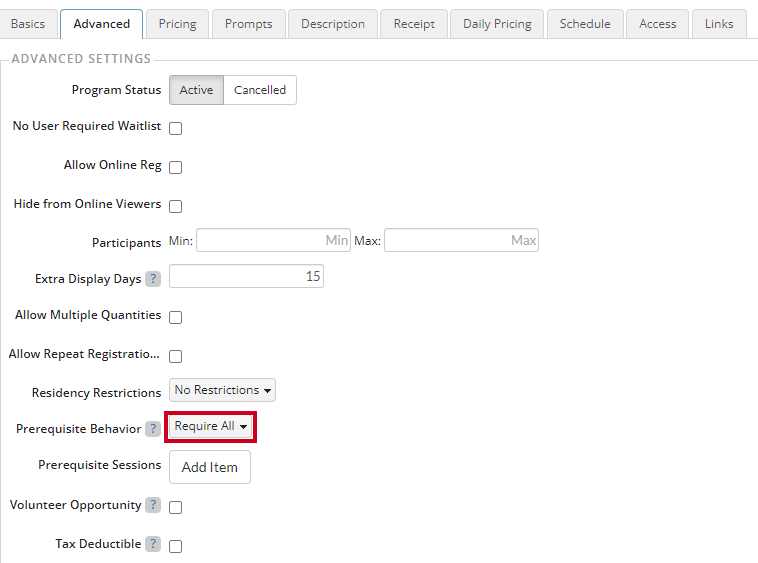Set Program Status to Active
This screenshot has width=758, height=563.
pyautogui.click(x=196, y=90)
